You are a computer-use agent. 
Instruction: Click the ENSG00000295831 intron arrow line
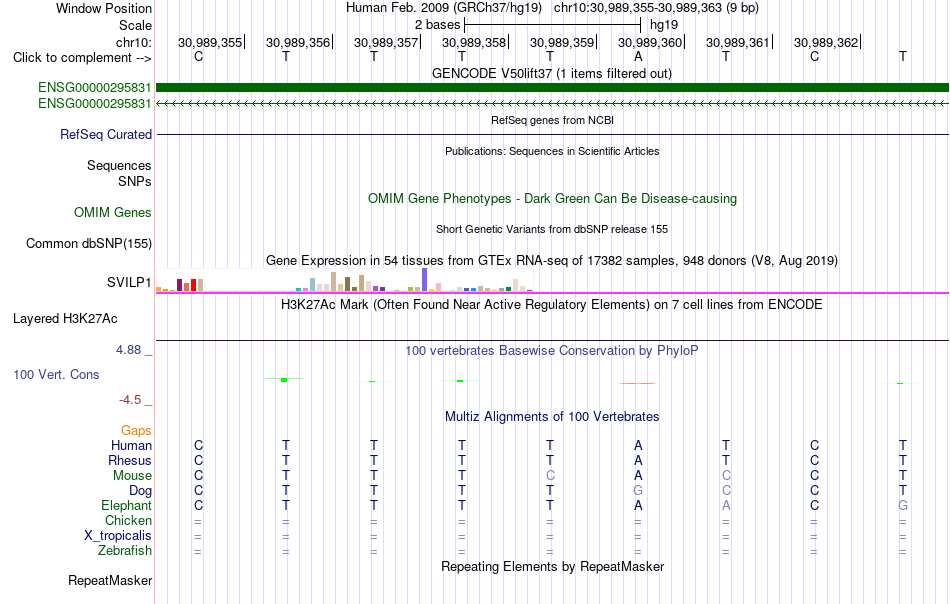[x=552, y=104]
